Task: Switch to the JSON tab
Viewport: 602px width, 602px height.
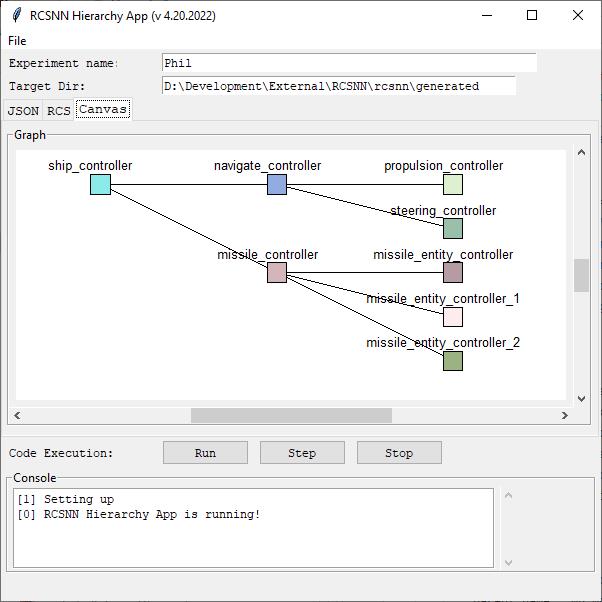Action: click(24, 110)
